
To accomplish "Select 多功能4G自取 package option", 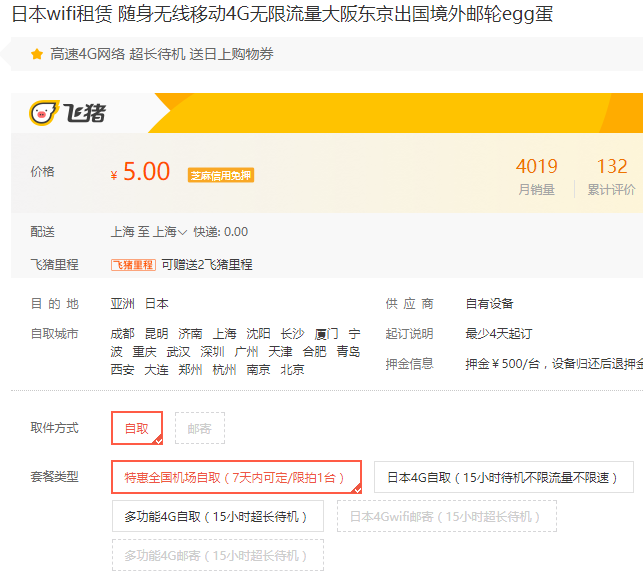I will (x=218, y=516).
